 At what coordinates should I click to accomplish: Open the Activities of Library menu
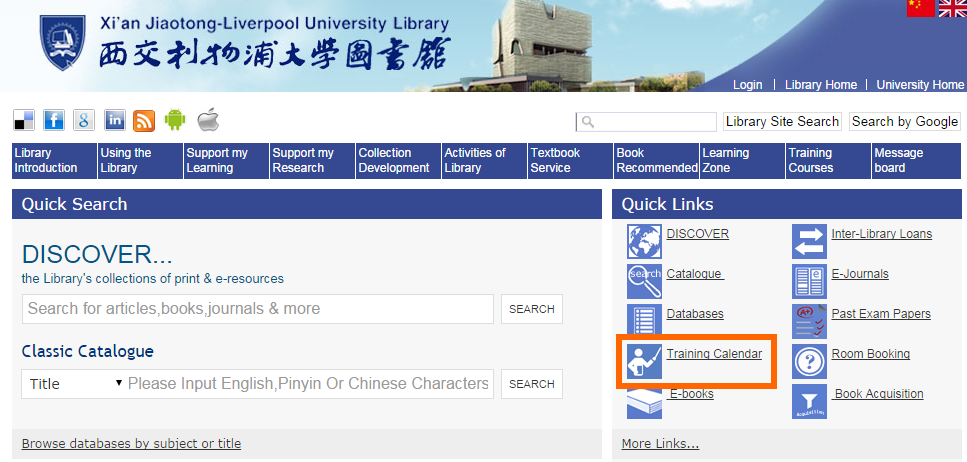(485, 161)
